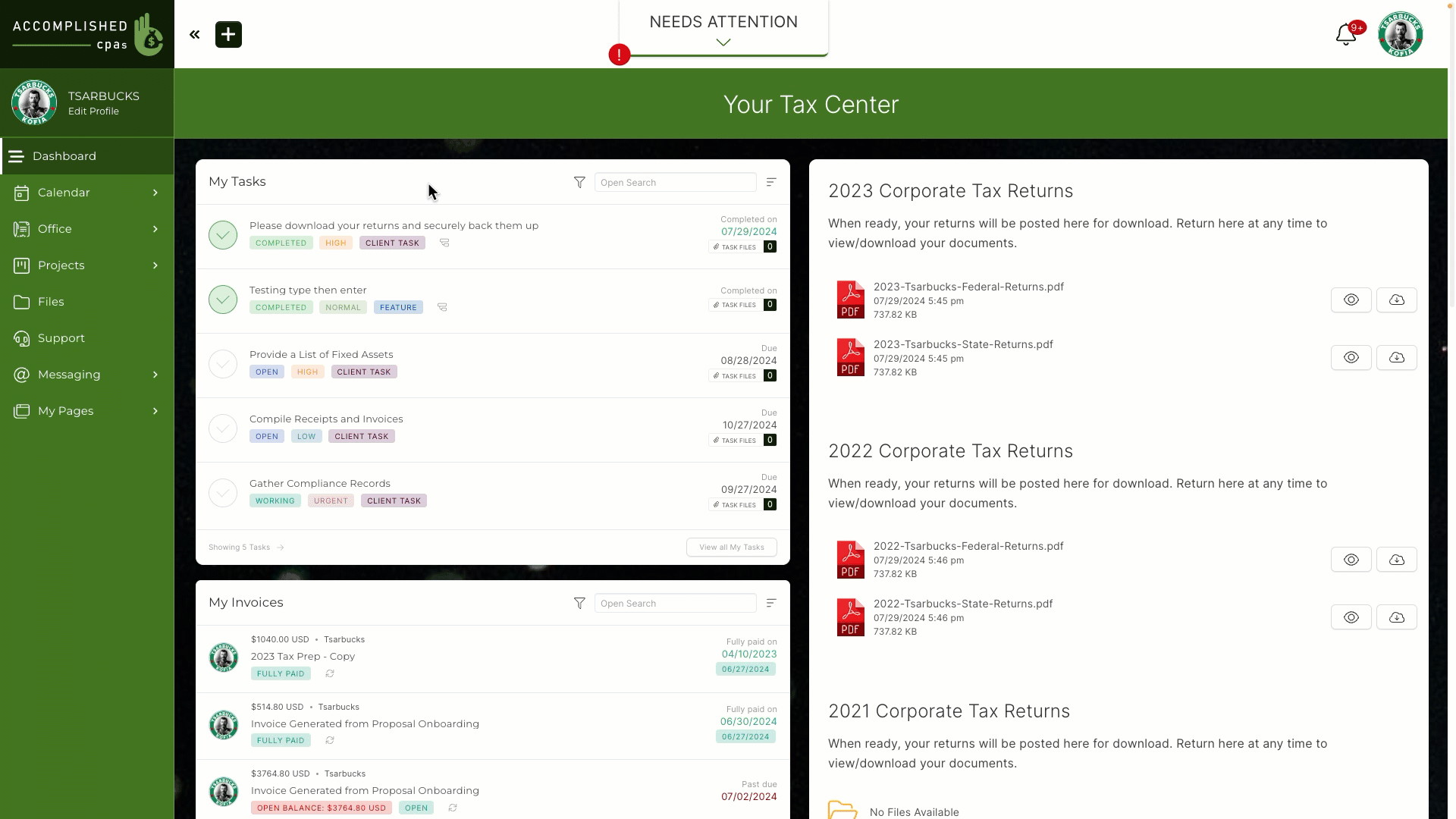The width and height of the screenshot is (1456, 819).
Task: Navigate to the Files section
Action: 50,301
